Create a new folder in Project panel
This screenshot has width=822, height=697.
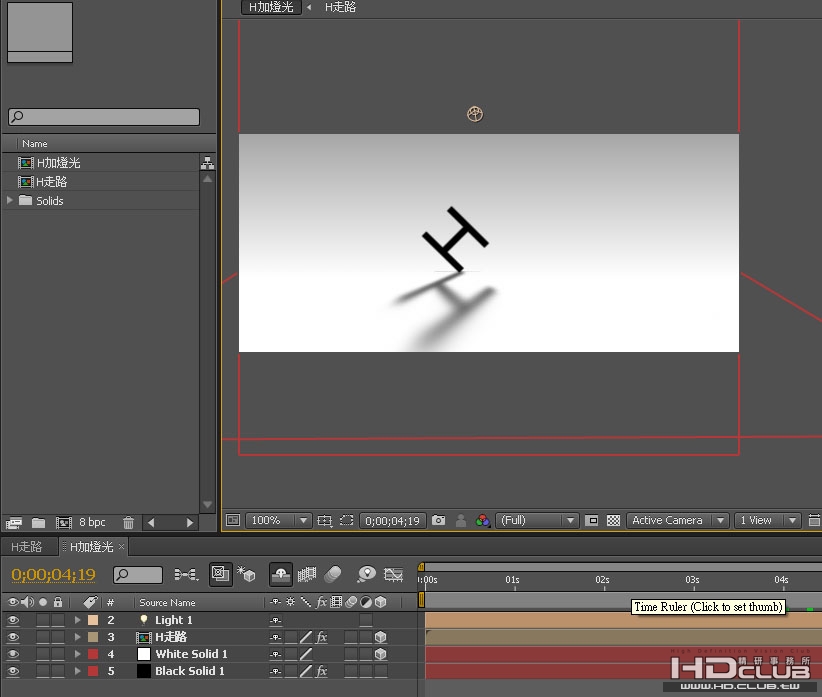click(38, 522)
